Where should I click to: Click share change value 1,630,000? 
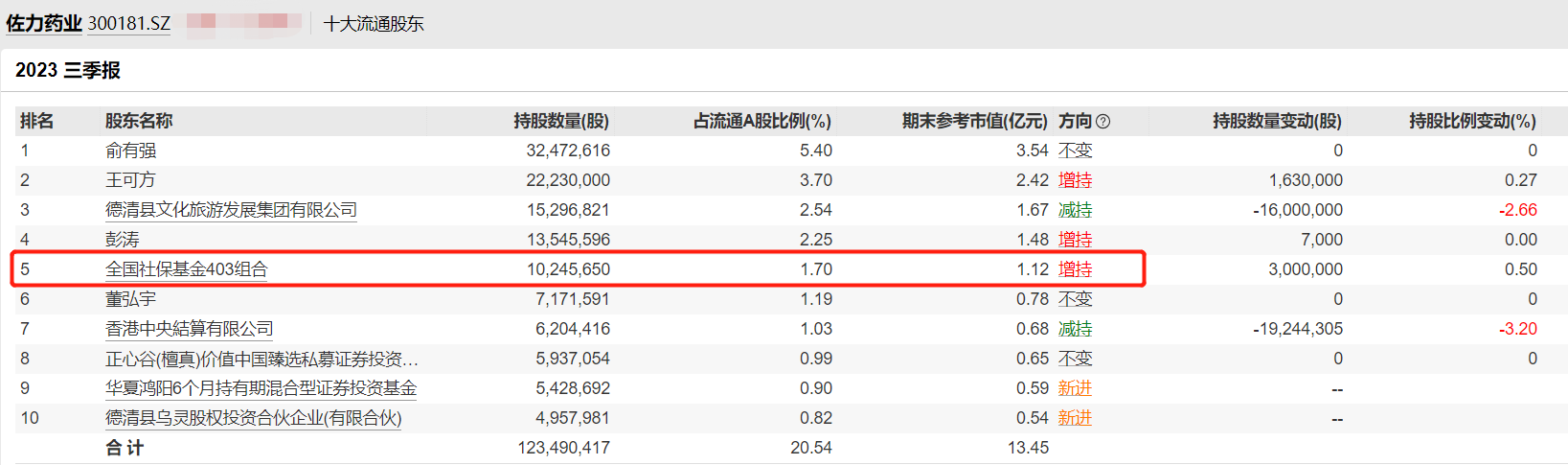click(x=1306, y=180)
